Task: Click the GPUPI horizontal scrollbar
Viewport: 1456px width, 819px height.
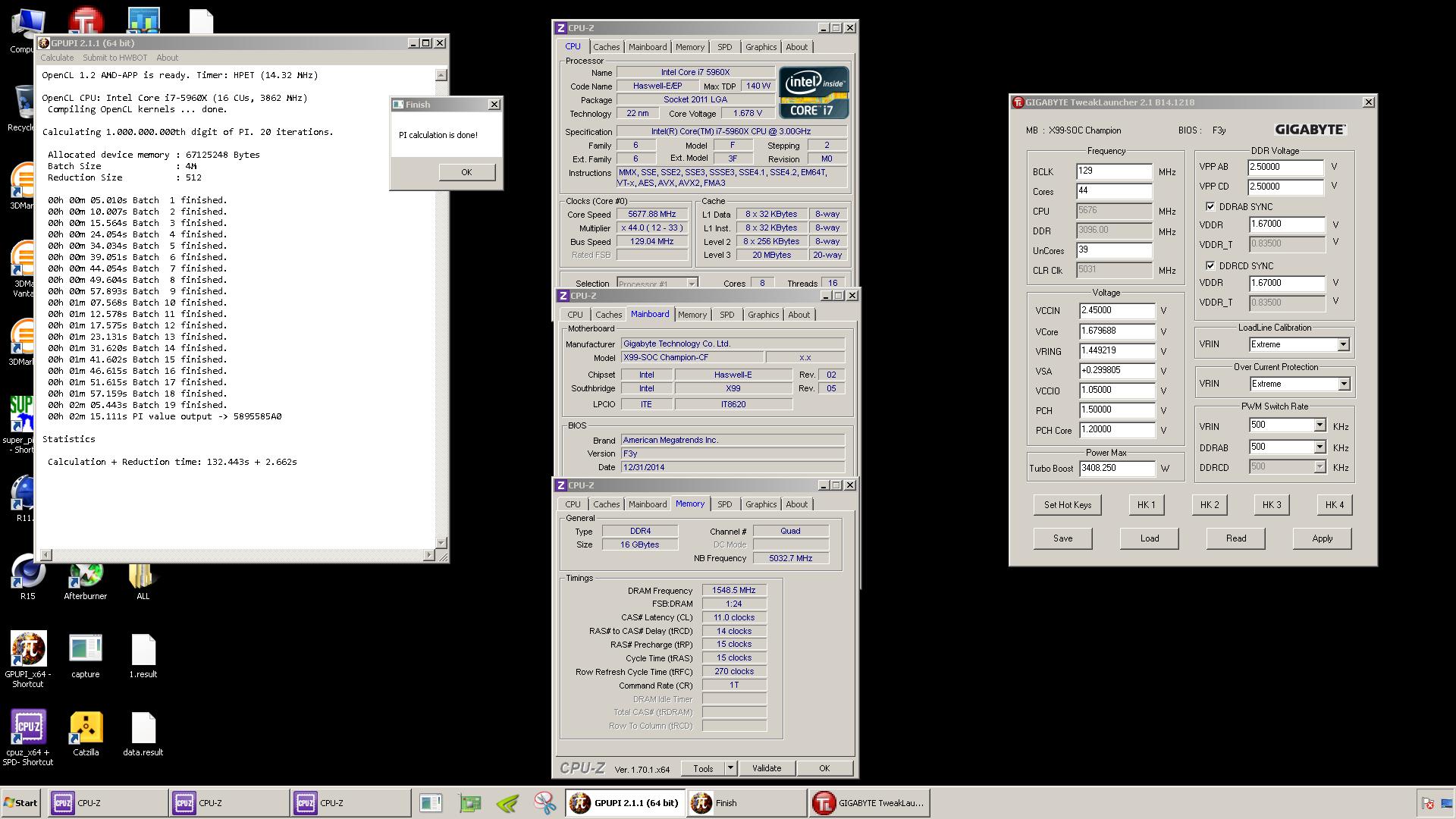Action: tap(237, 555)
